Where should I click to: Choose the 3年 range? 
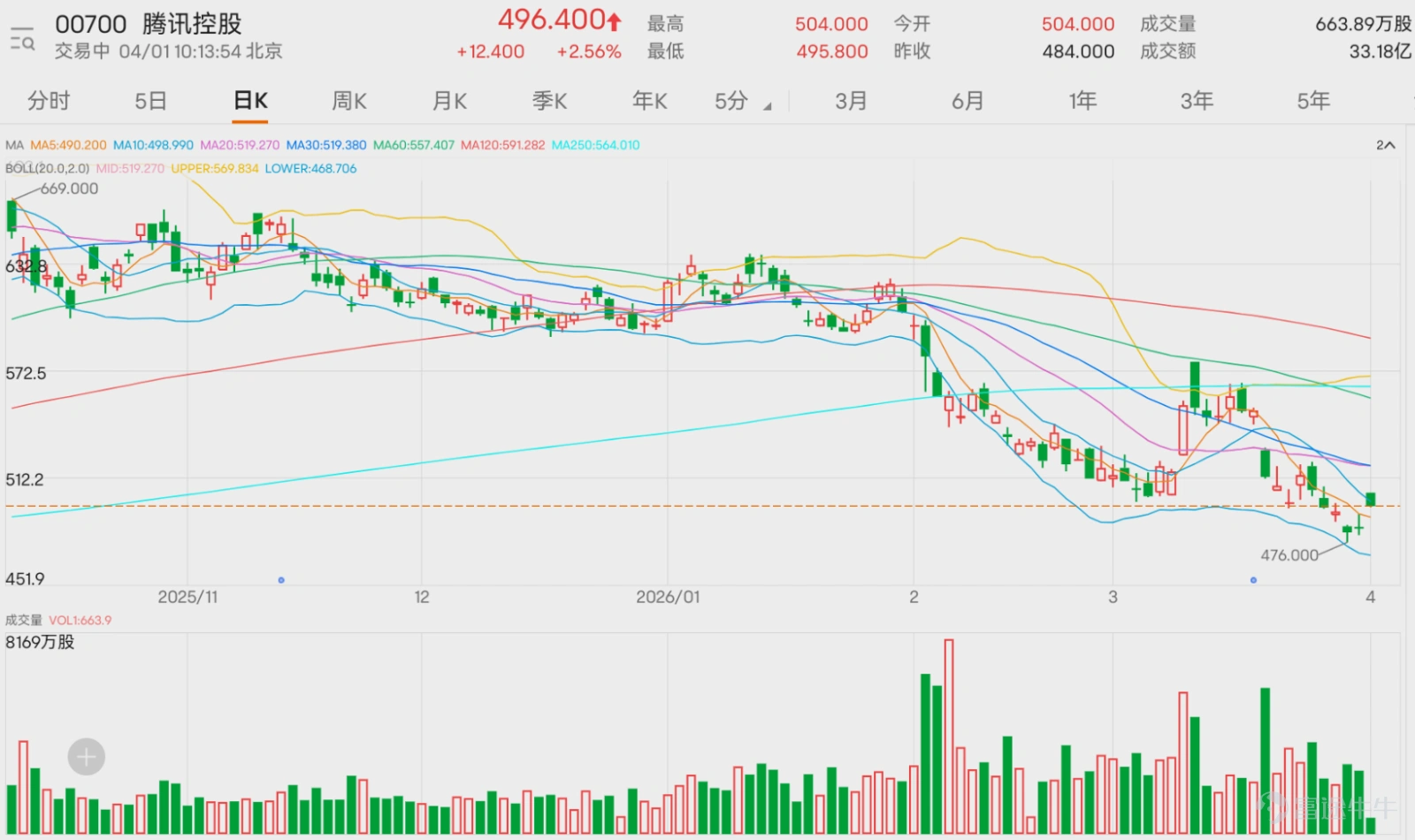1197,101
